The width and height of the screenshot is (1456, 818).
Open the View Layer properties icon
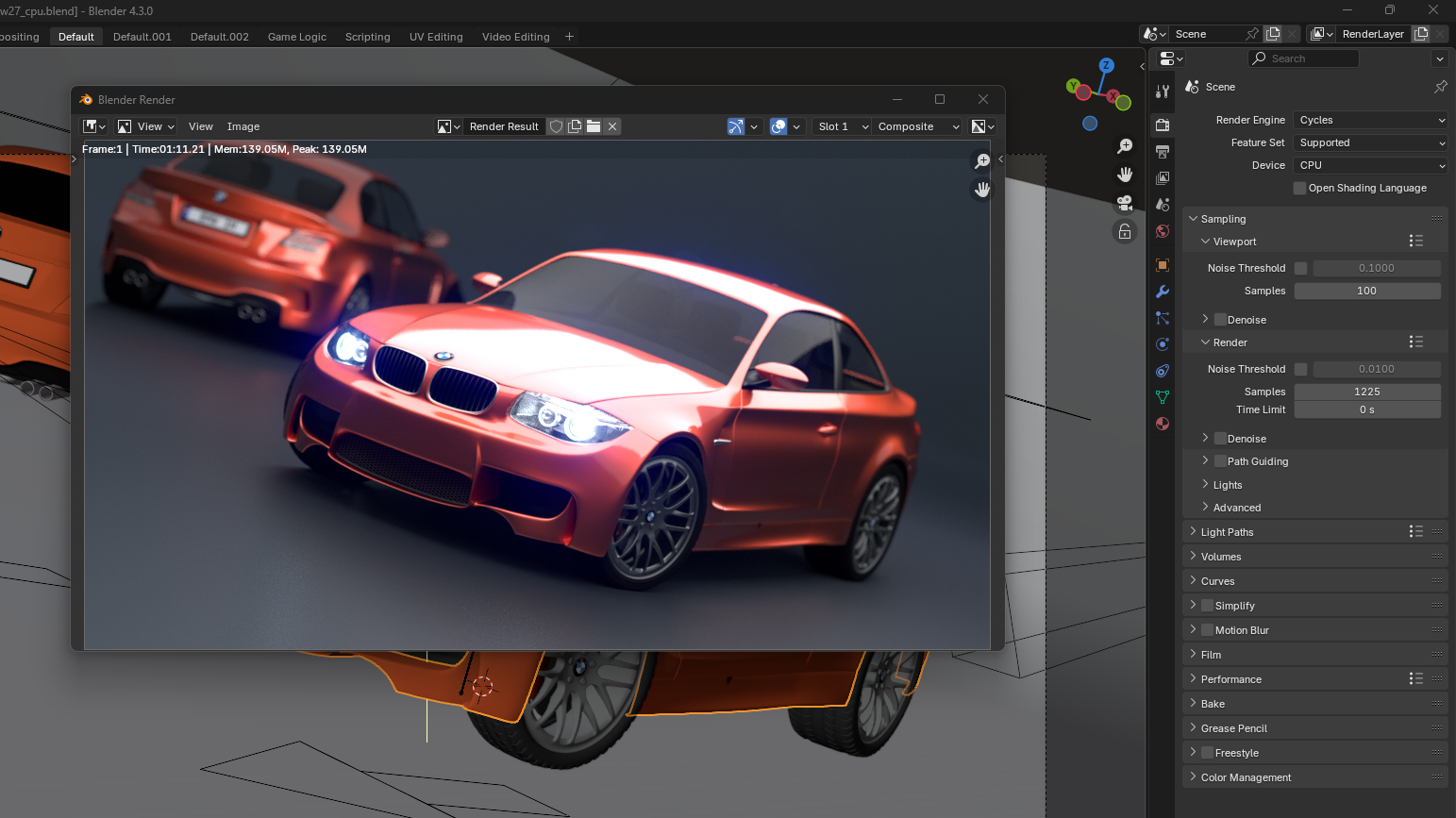(x=1163, y=177)
